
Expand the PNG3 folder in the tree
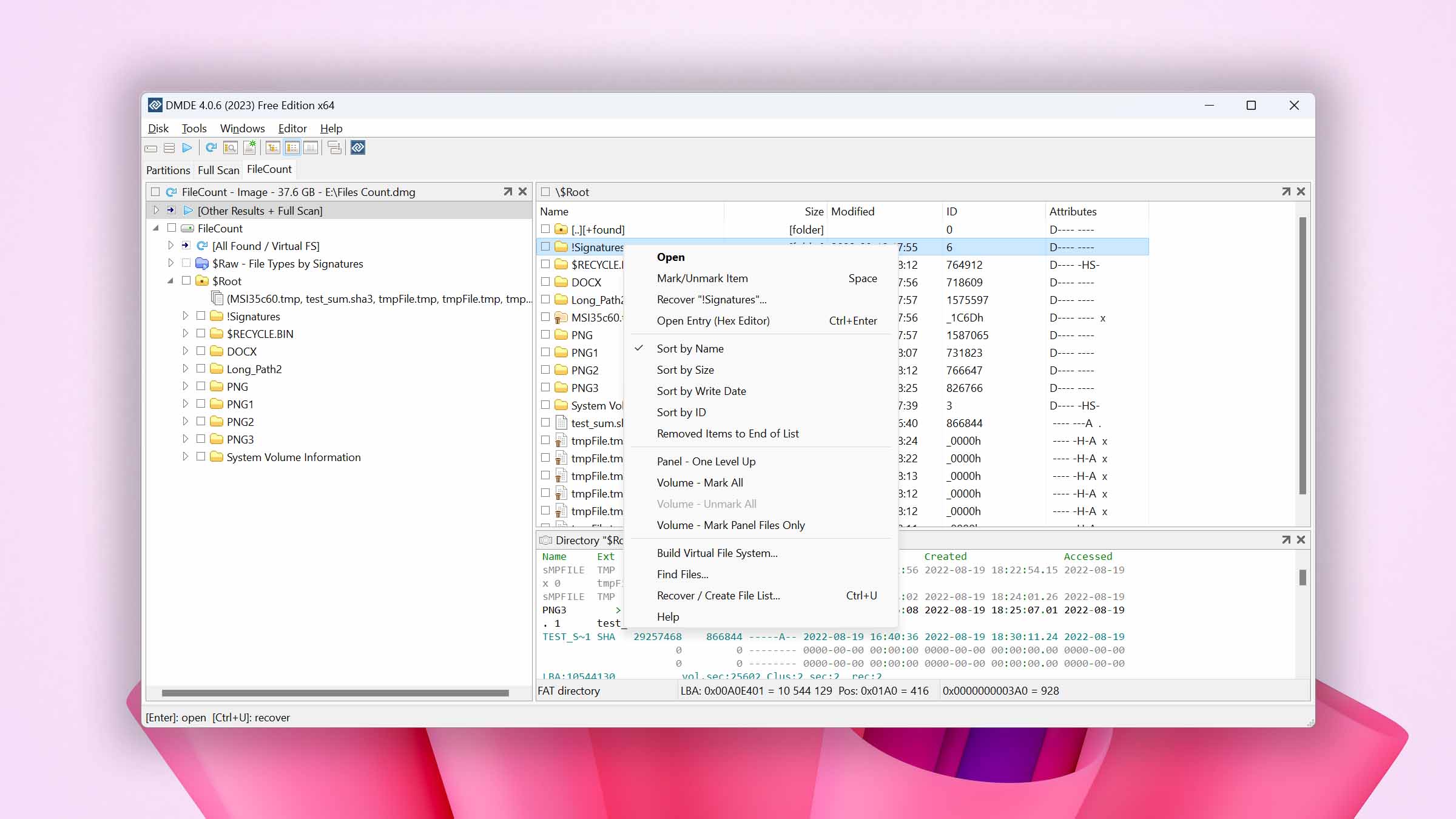pyautogui.click(x=186, y=439)
